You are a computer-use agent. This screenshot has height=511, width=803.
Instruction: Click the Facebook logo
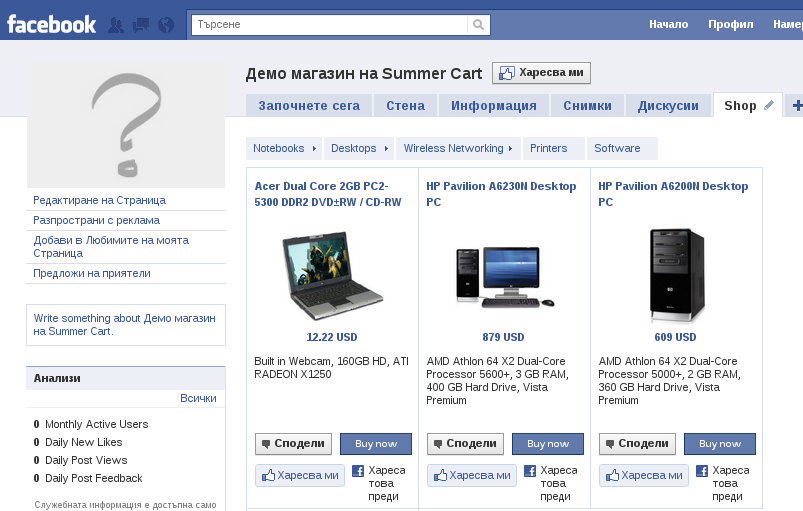pos(52,24)
